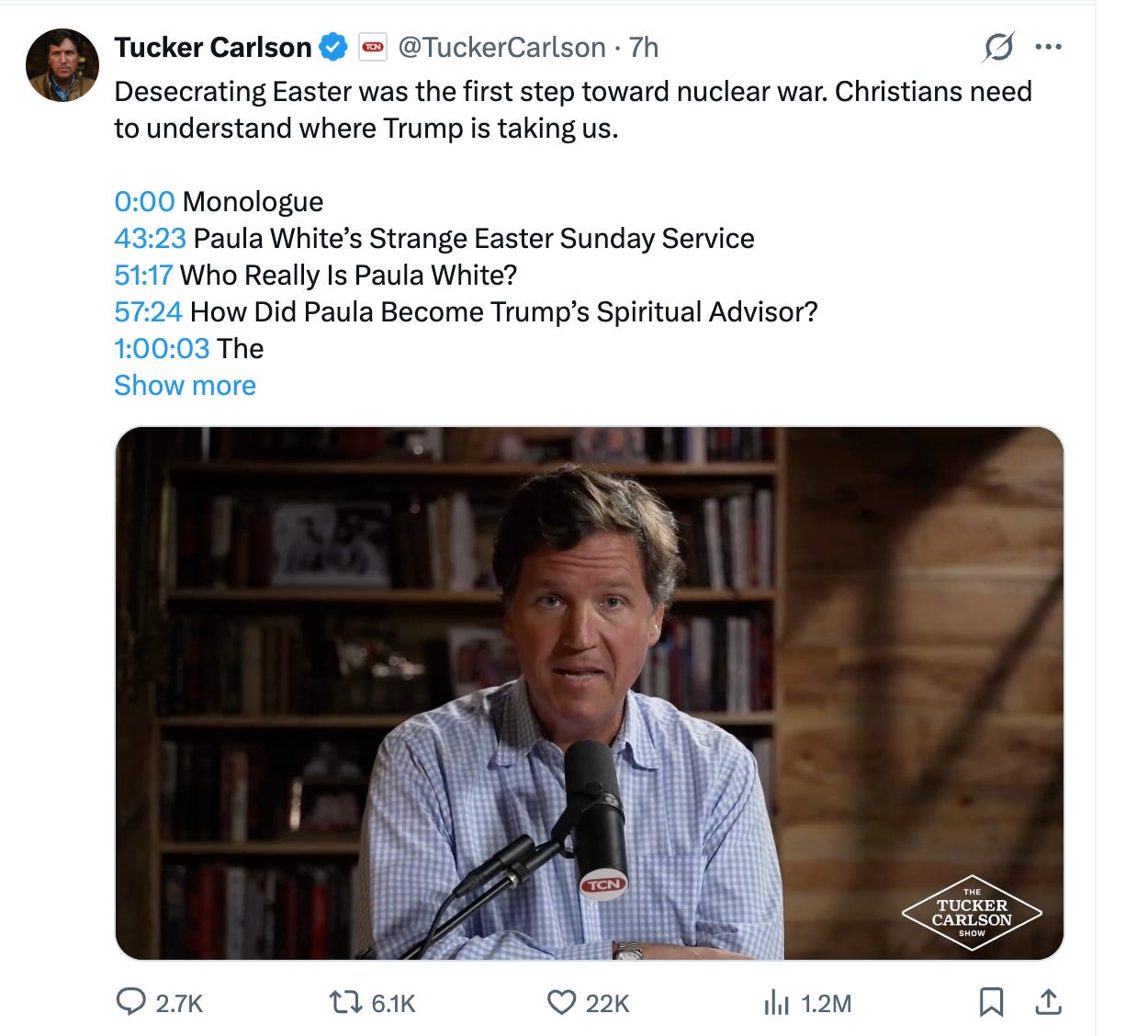This screenshot has width=1148, height=1036.
Task: Expand the post with Show more
Action: point(185,385)
